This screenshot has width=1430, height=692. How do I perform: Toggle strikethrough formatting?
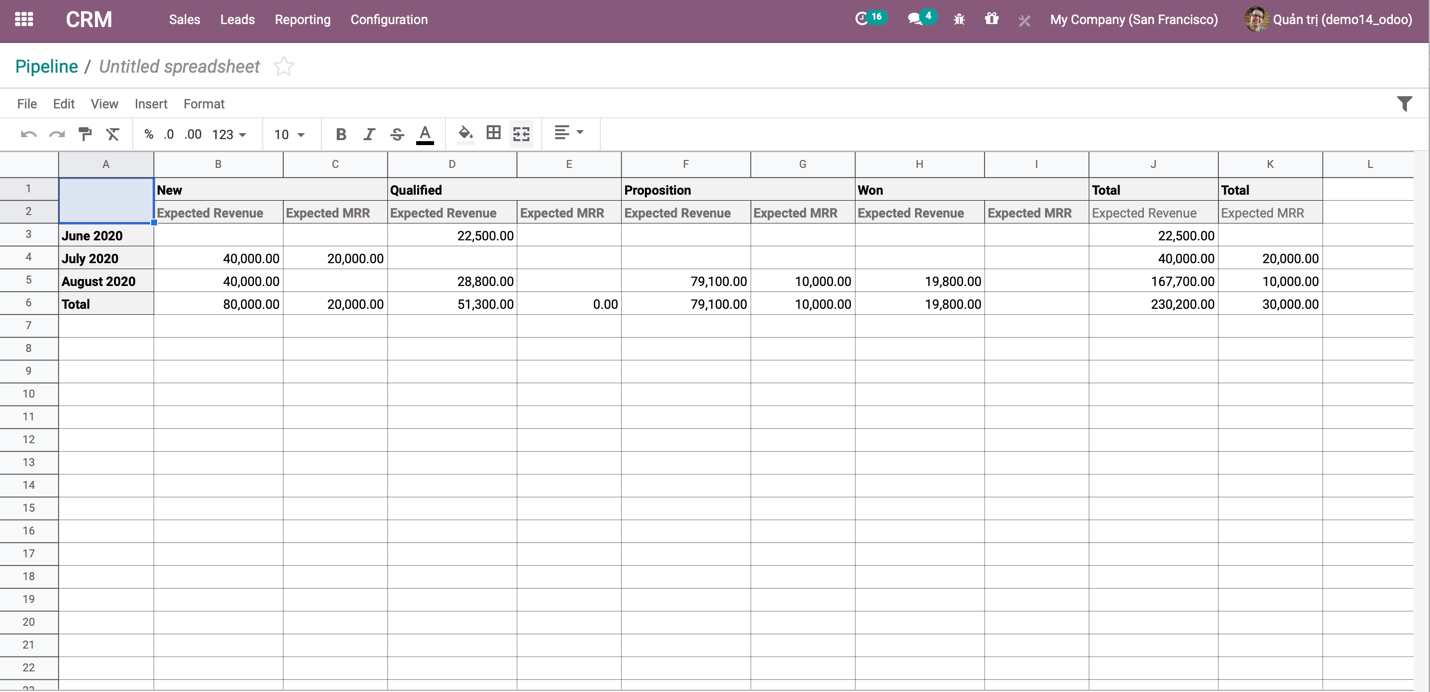(x=397, y=134)
